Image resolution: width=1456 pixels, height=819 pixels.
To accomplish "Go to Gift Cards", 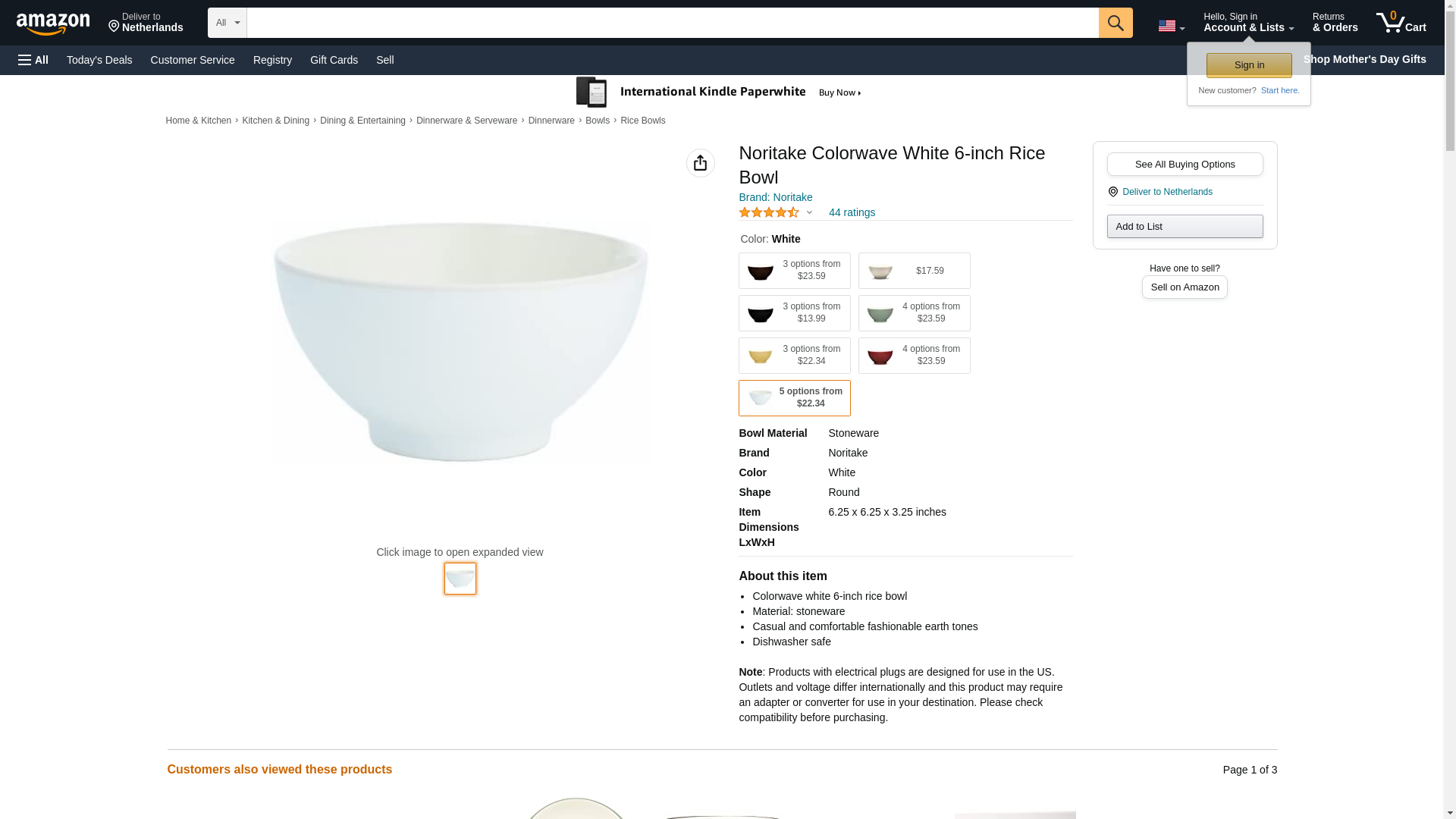I will click(x=334, y=60).
